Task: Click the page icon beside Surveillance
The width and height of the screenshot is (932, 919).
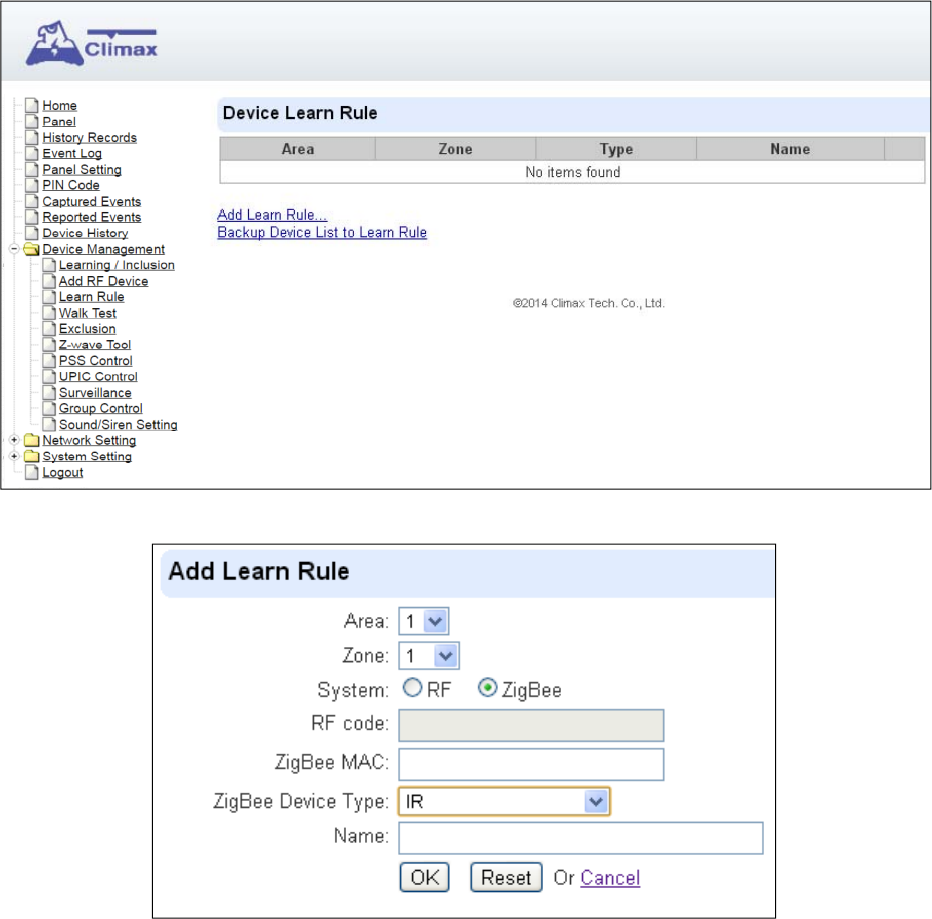Action: coord(49,392)
